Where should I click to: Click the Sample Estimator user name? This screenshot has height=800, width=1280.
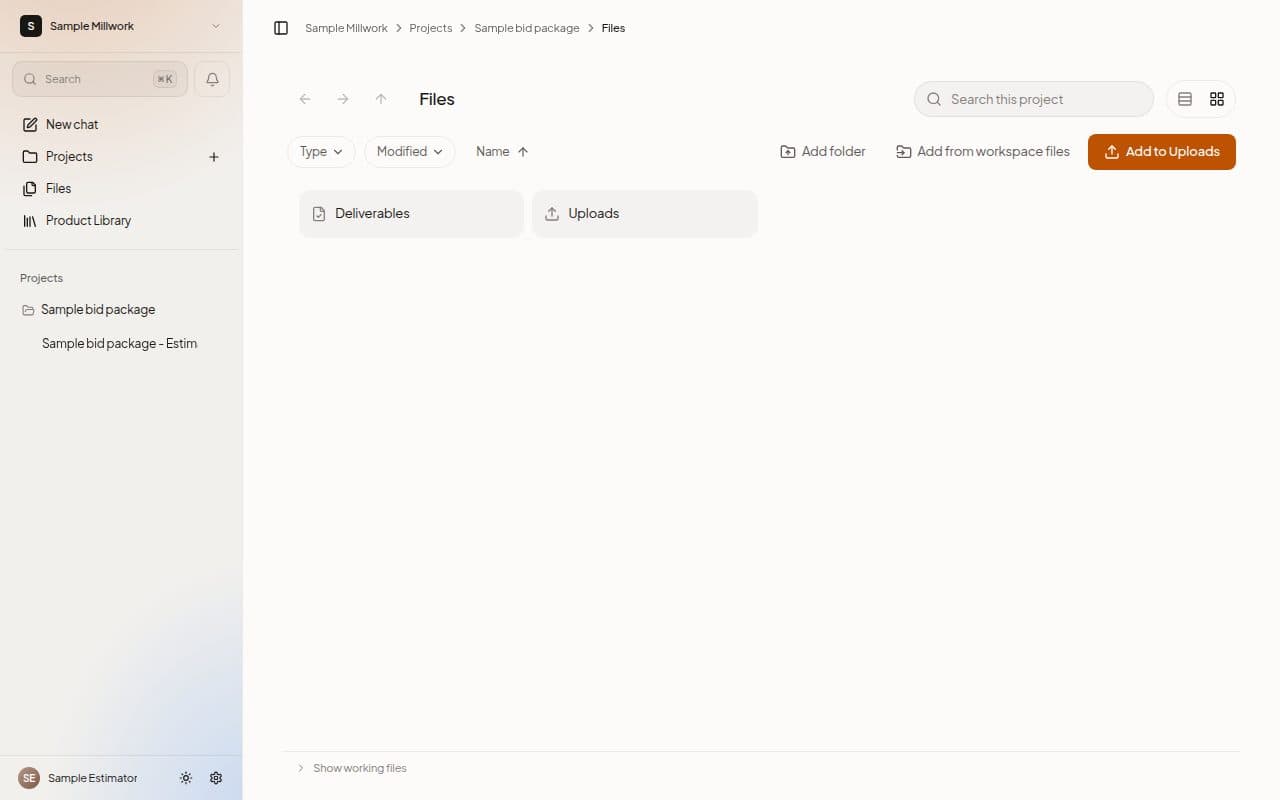(x=93, y=778)
